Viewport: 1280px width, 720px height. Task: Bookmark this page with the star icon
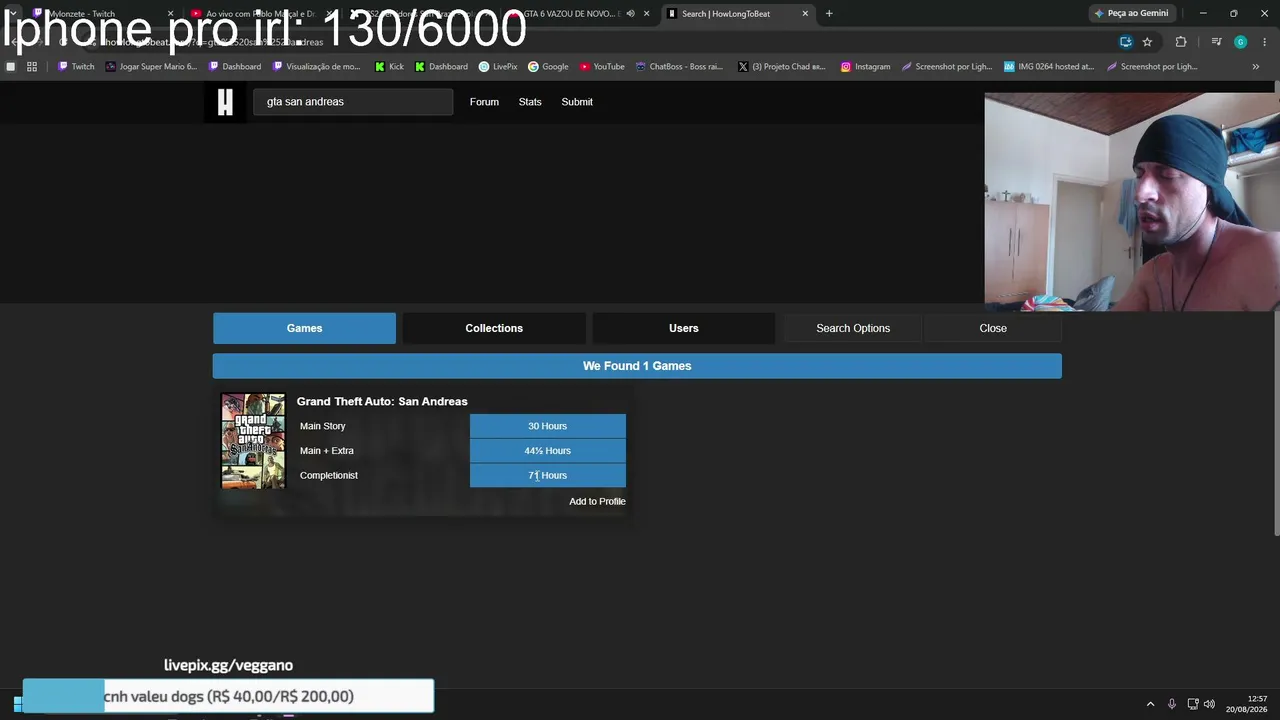(1147, 42)
